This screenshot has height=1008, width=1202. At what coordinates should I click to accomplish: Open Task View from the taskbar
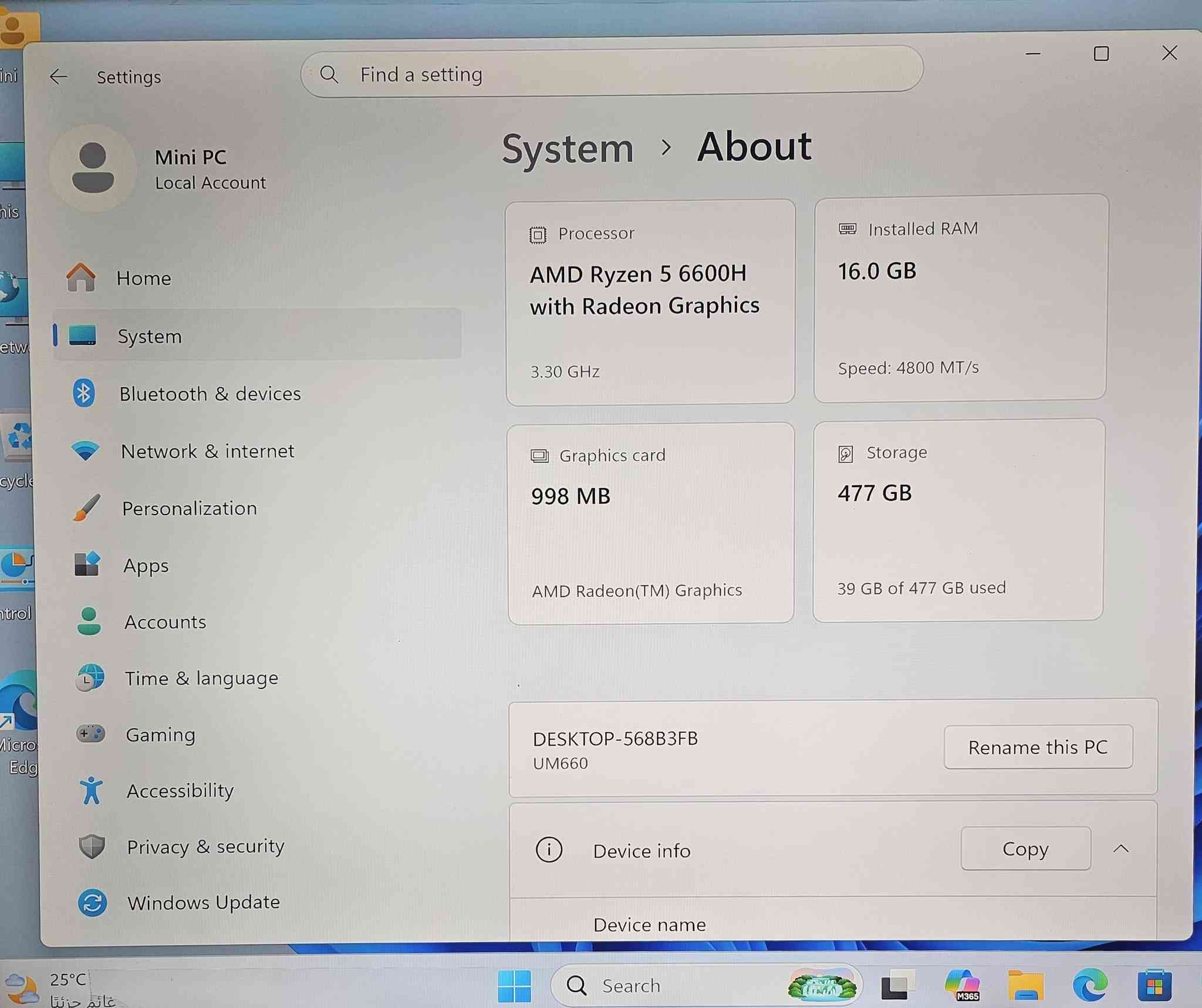pos(897,986)
